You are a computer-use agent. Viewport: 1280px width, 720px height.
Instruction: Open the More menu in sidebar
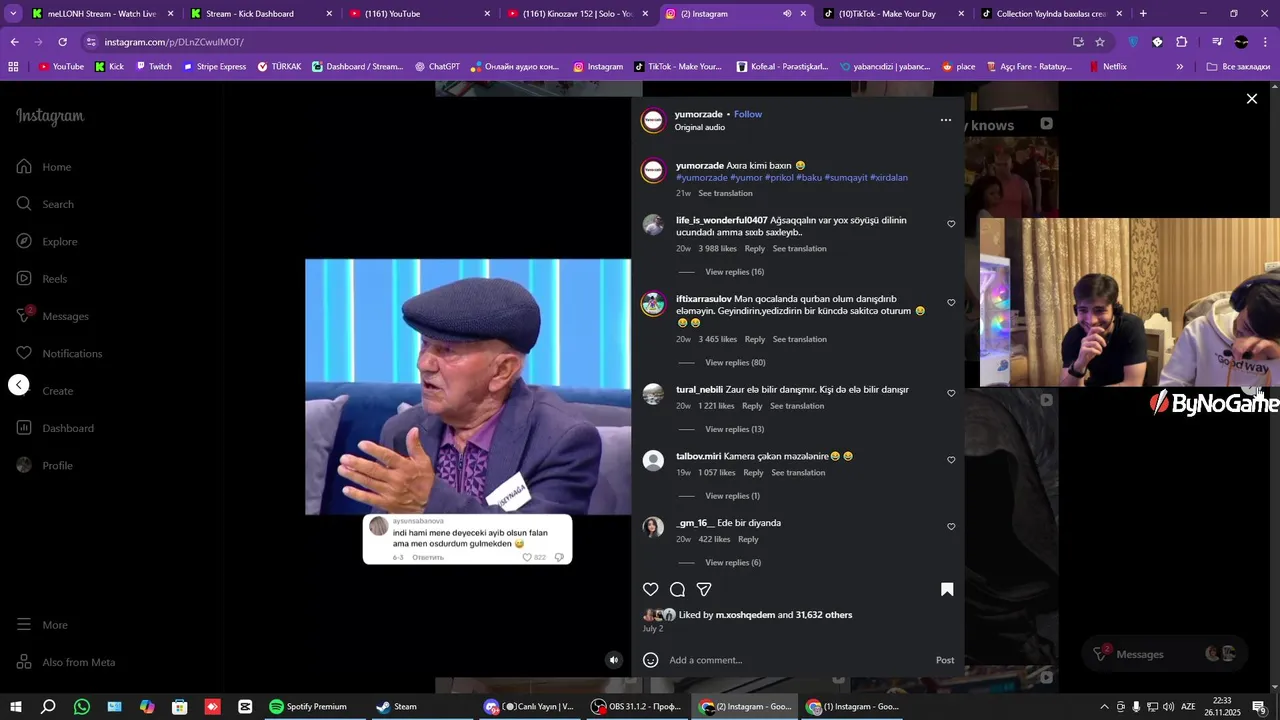click(42, 625)
